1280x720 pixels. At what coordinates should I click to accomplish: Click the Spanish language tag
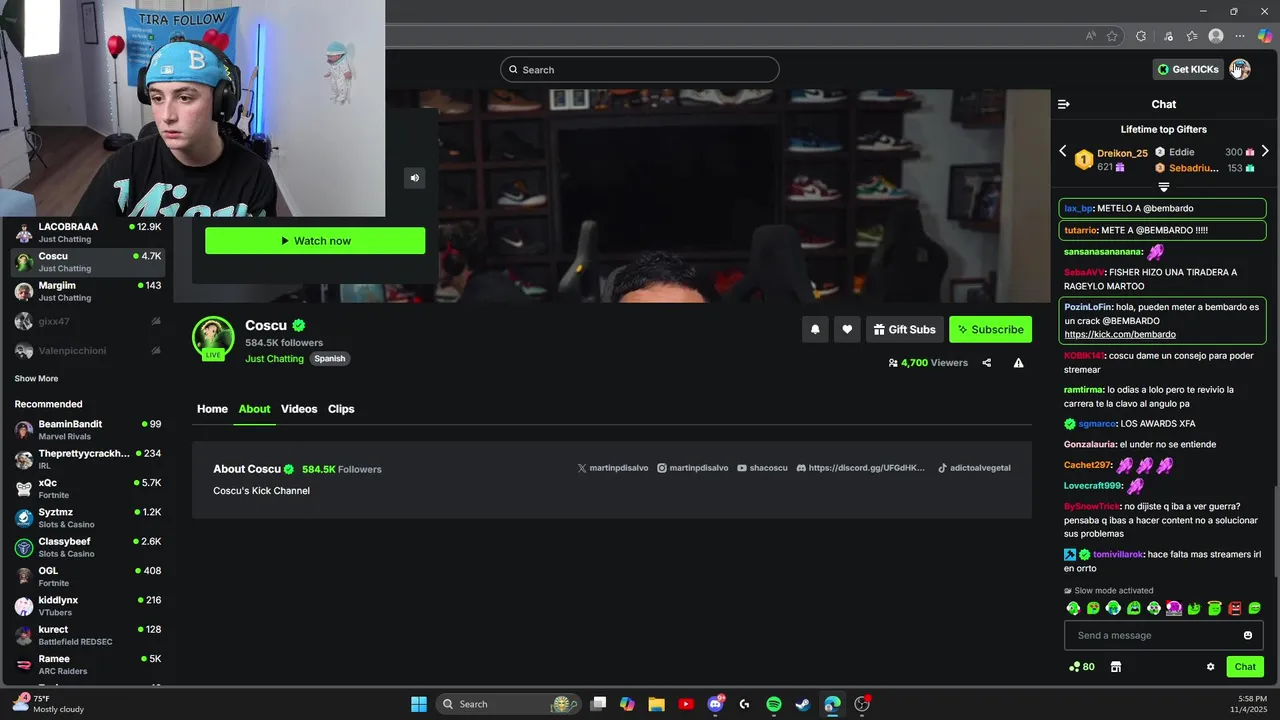pyautogui.click(x=329, y=359)
